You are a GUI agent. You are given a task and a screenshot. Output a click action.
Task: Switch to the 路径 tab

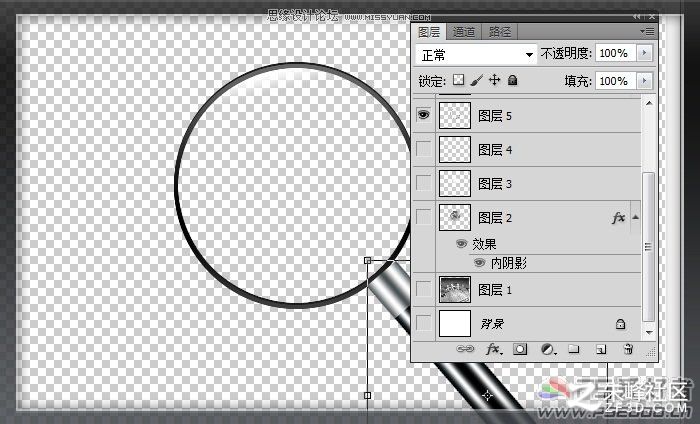pyautogui.click(x=500, y=32)
